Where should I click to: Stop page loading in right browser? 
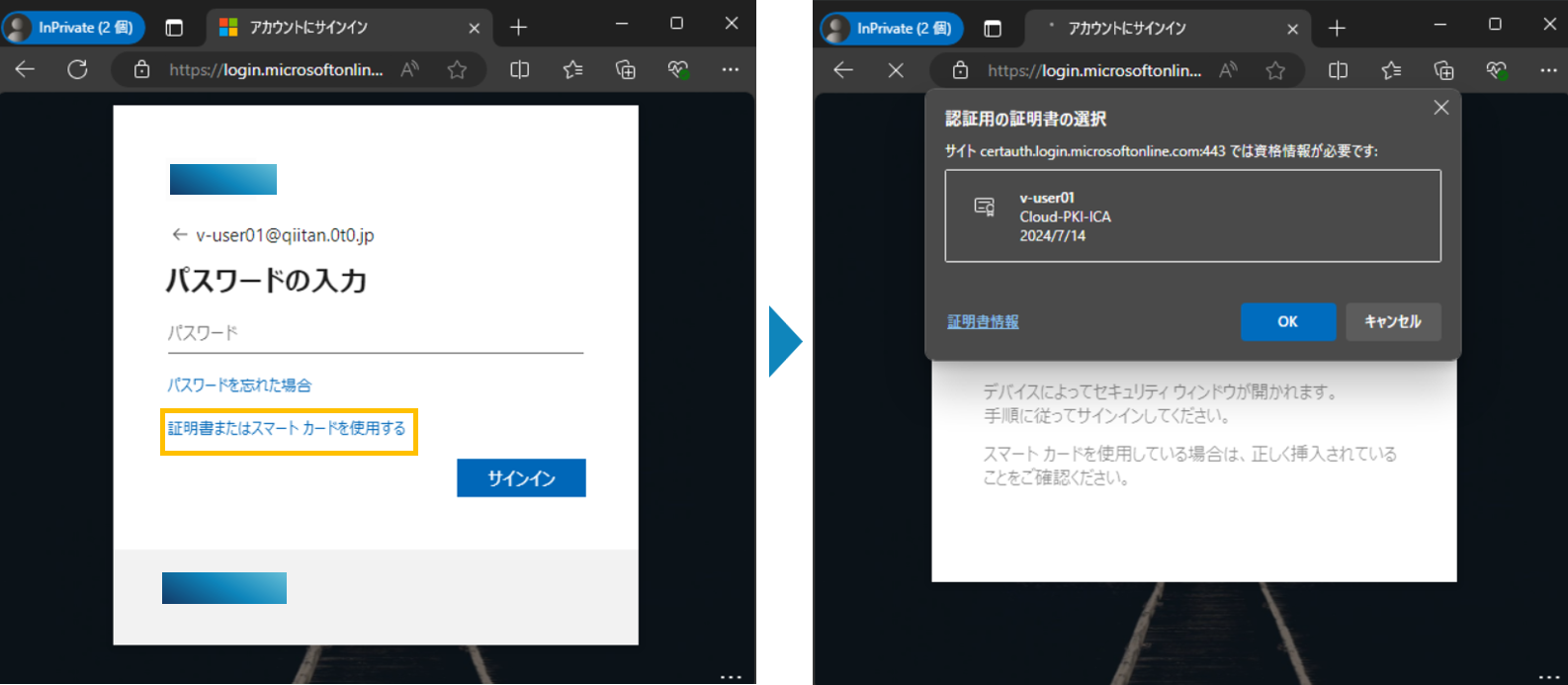point(896,69)
